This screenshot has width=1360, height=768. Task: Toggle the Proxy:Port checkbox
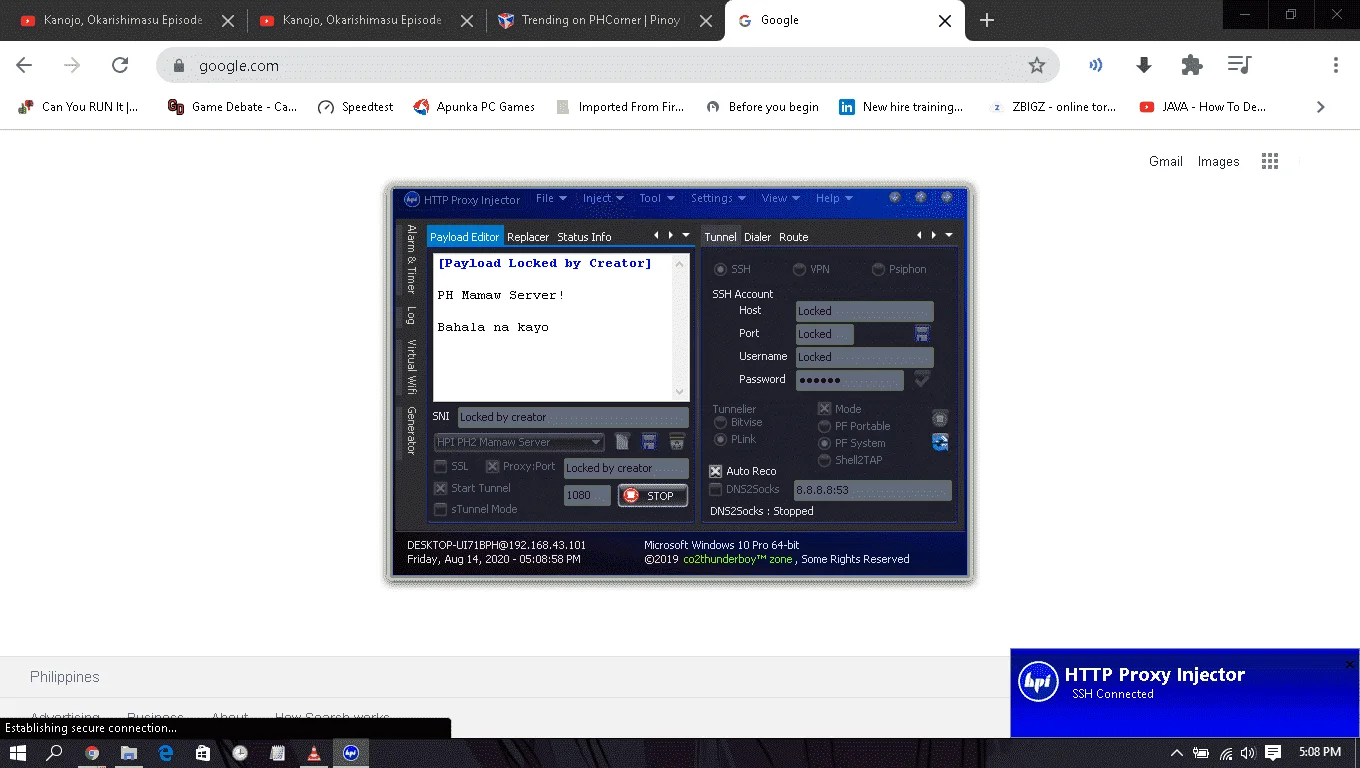point(492,466)
